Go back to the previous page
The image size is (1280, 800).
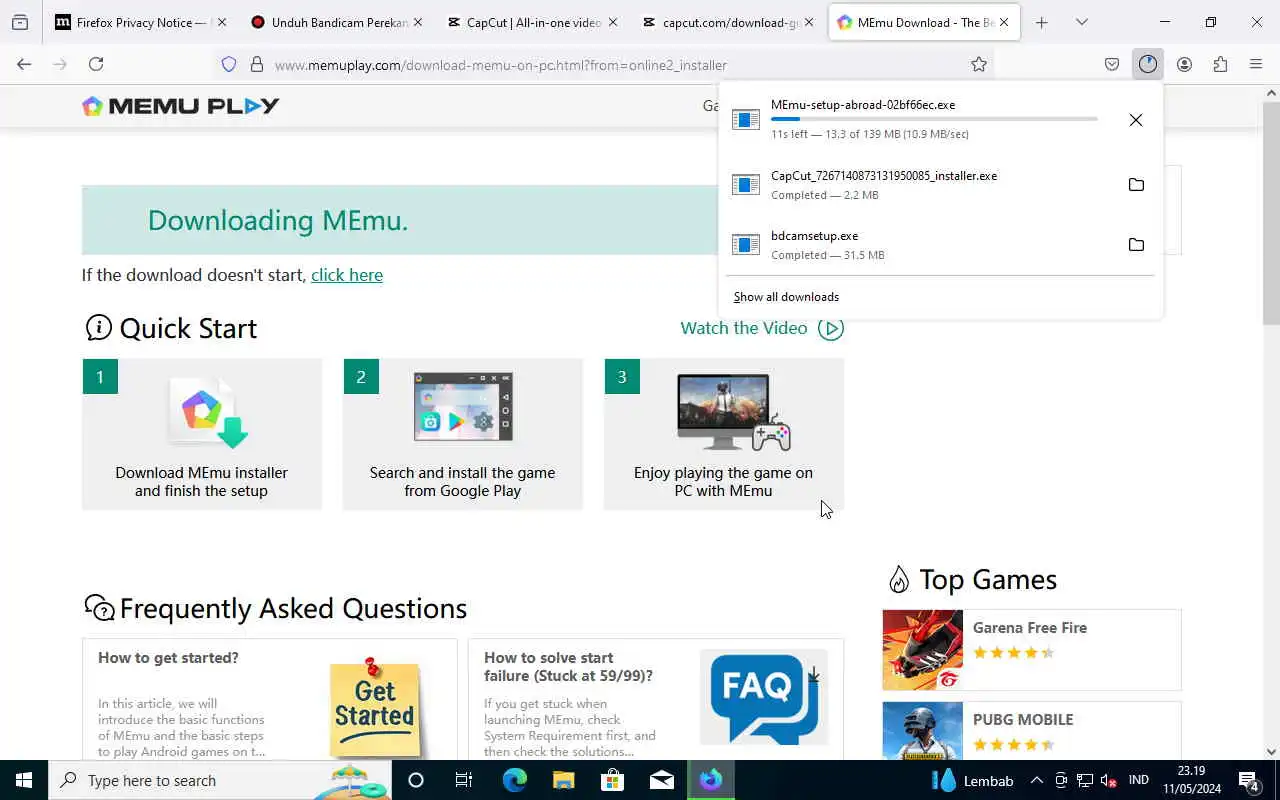pos(24,64)
